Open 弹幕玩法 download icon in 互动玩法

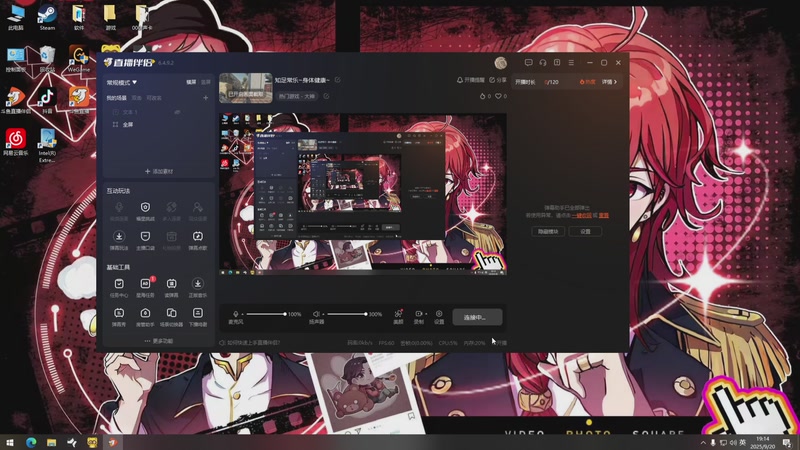point(119,236)
